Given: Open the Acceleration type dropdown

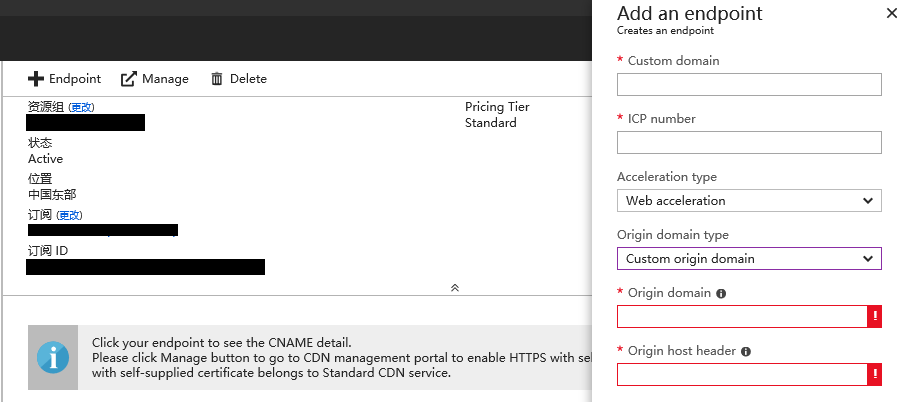Looking at the screenshot, I should point(749,201).
